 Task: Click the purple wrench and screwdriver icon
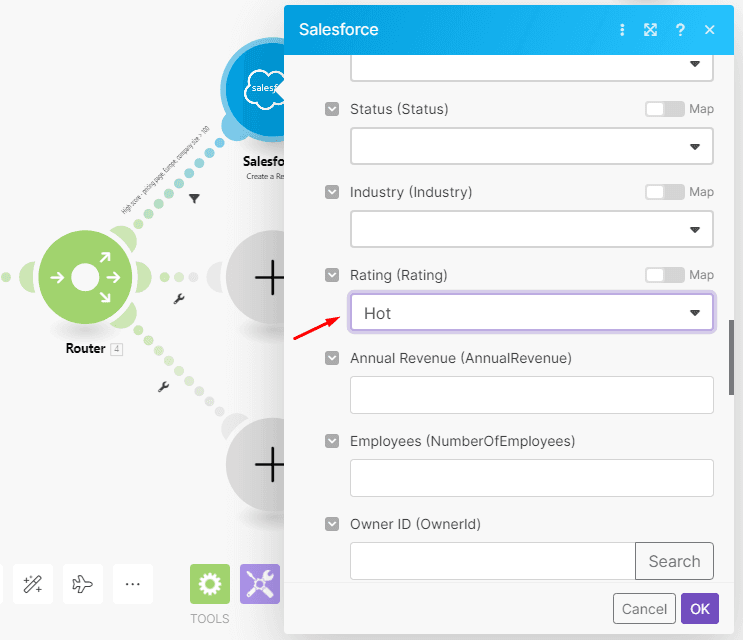260,585
